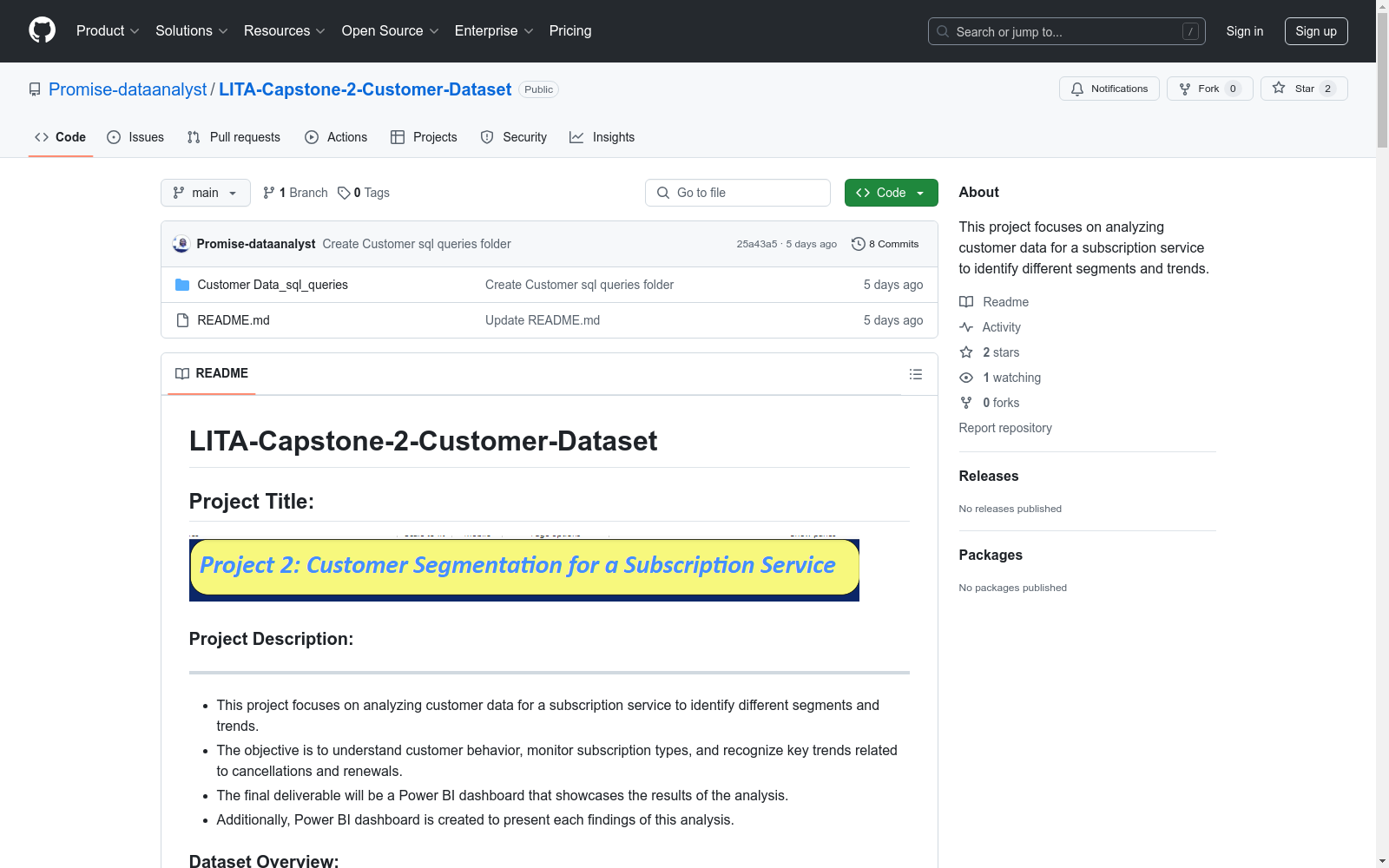Viewport: 1389px width, 868px height.
Task: Open the Pull requests tab
Action: point(234,137)
